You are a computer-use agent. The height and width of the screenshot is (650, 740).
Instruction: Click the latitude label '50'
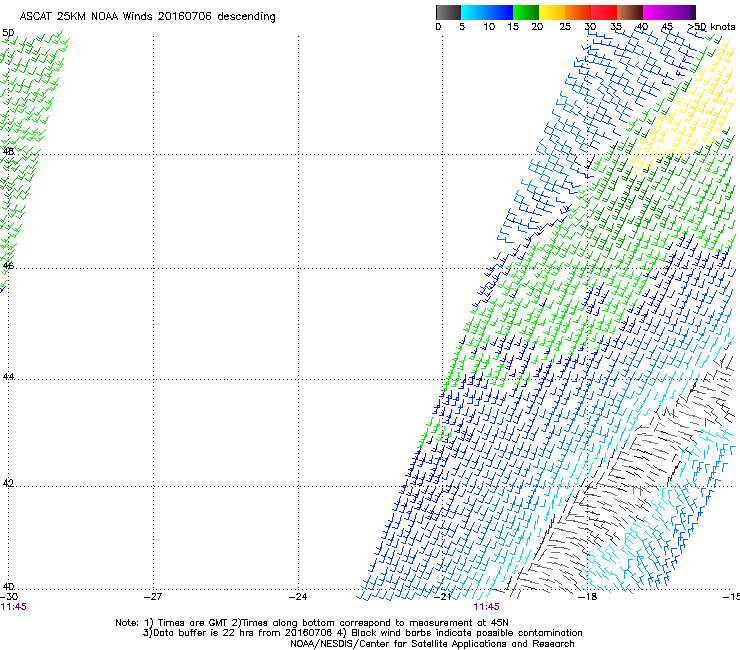8,33
